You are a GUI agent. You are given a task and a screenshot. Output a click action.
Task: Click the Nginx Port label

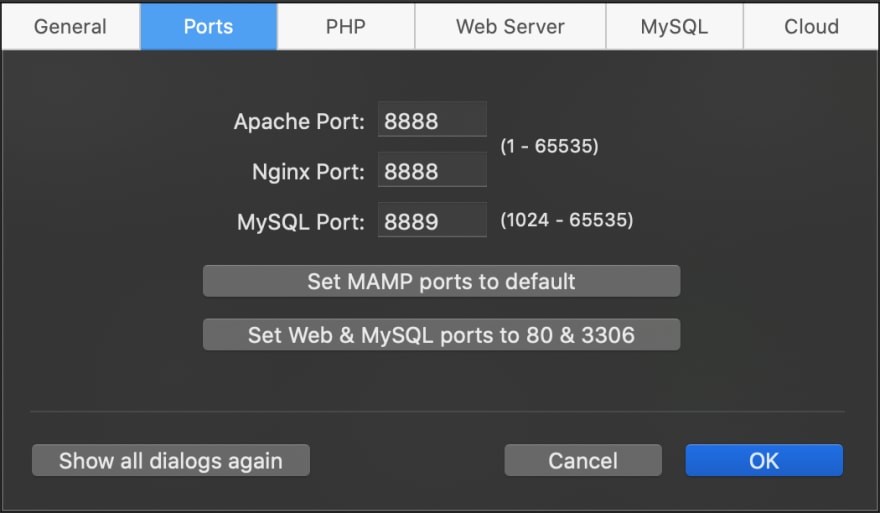pyautogui.click(x=308, y=172)
